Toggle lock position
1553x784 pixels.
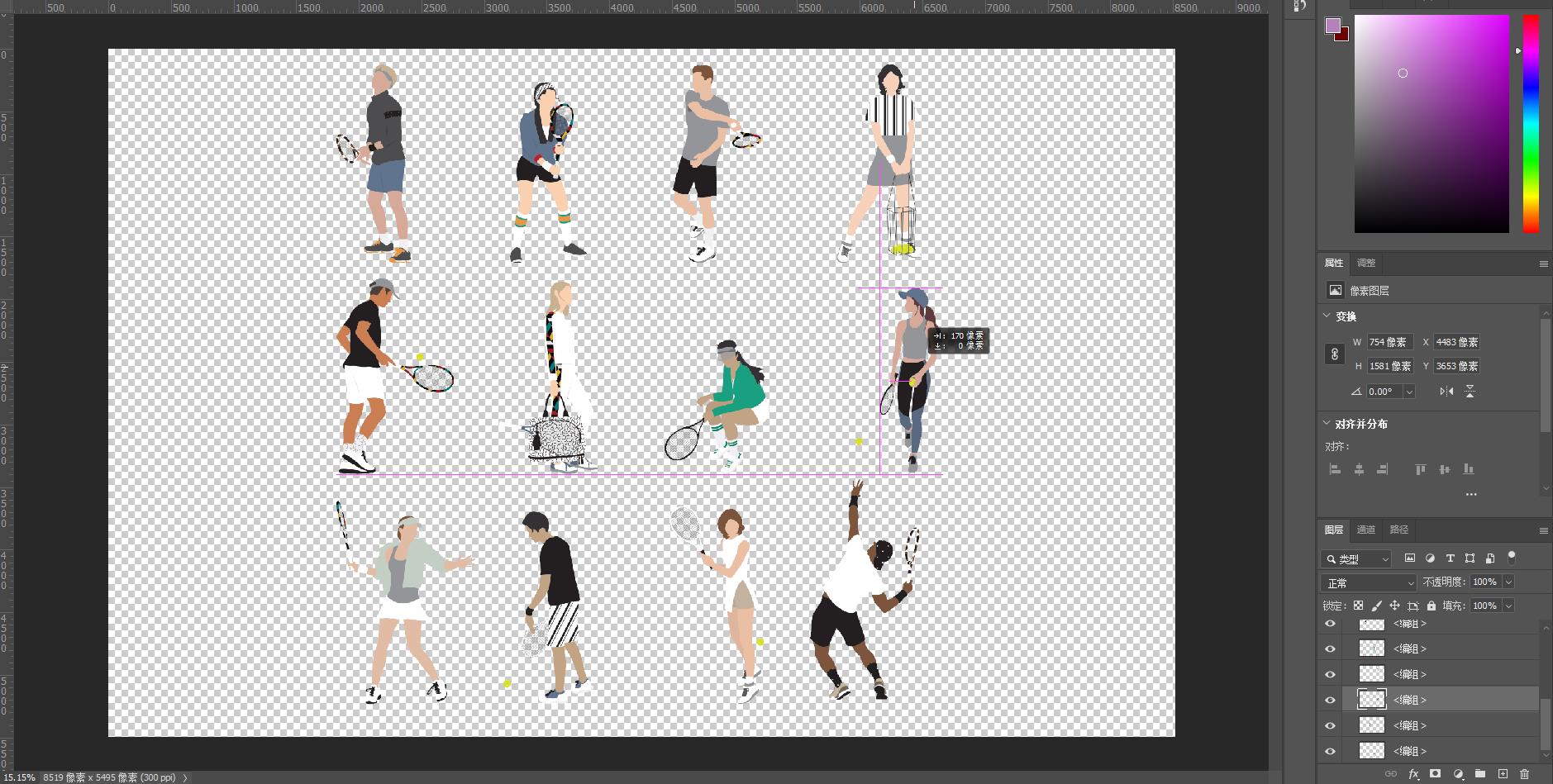pos(1394,606)
